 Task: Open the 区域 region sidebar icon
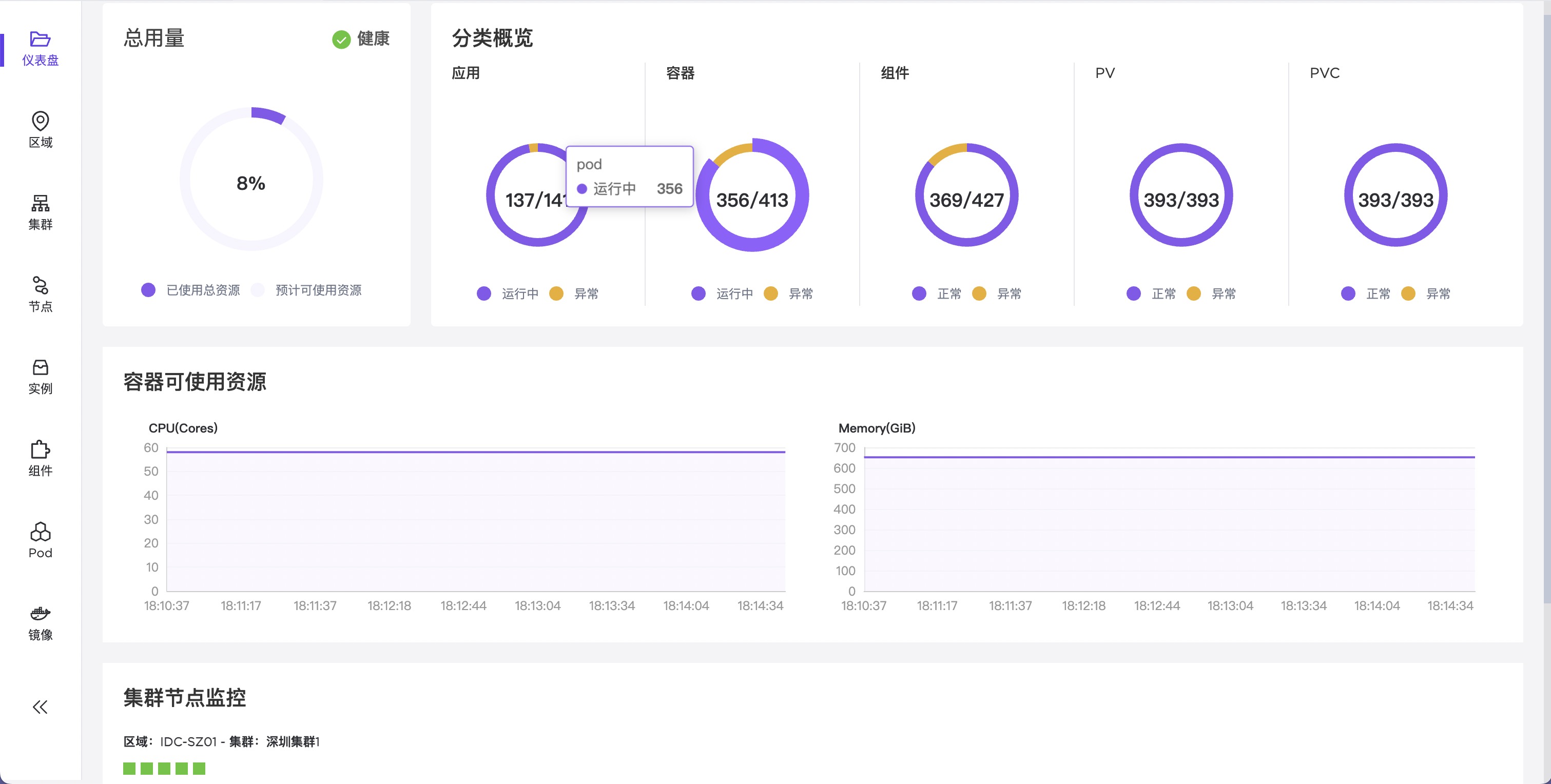click(x=40, y=121)
